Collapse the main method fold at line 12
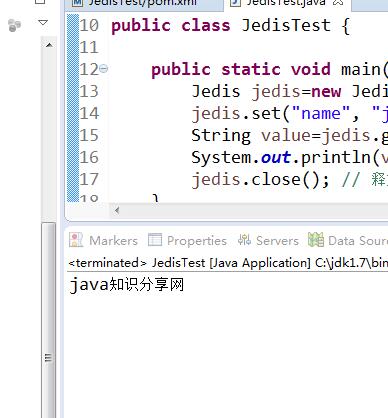 click(x=104, y=69)
